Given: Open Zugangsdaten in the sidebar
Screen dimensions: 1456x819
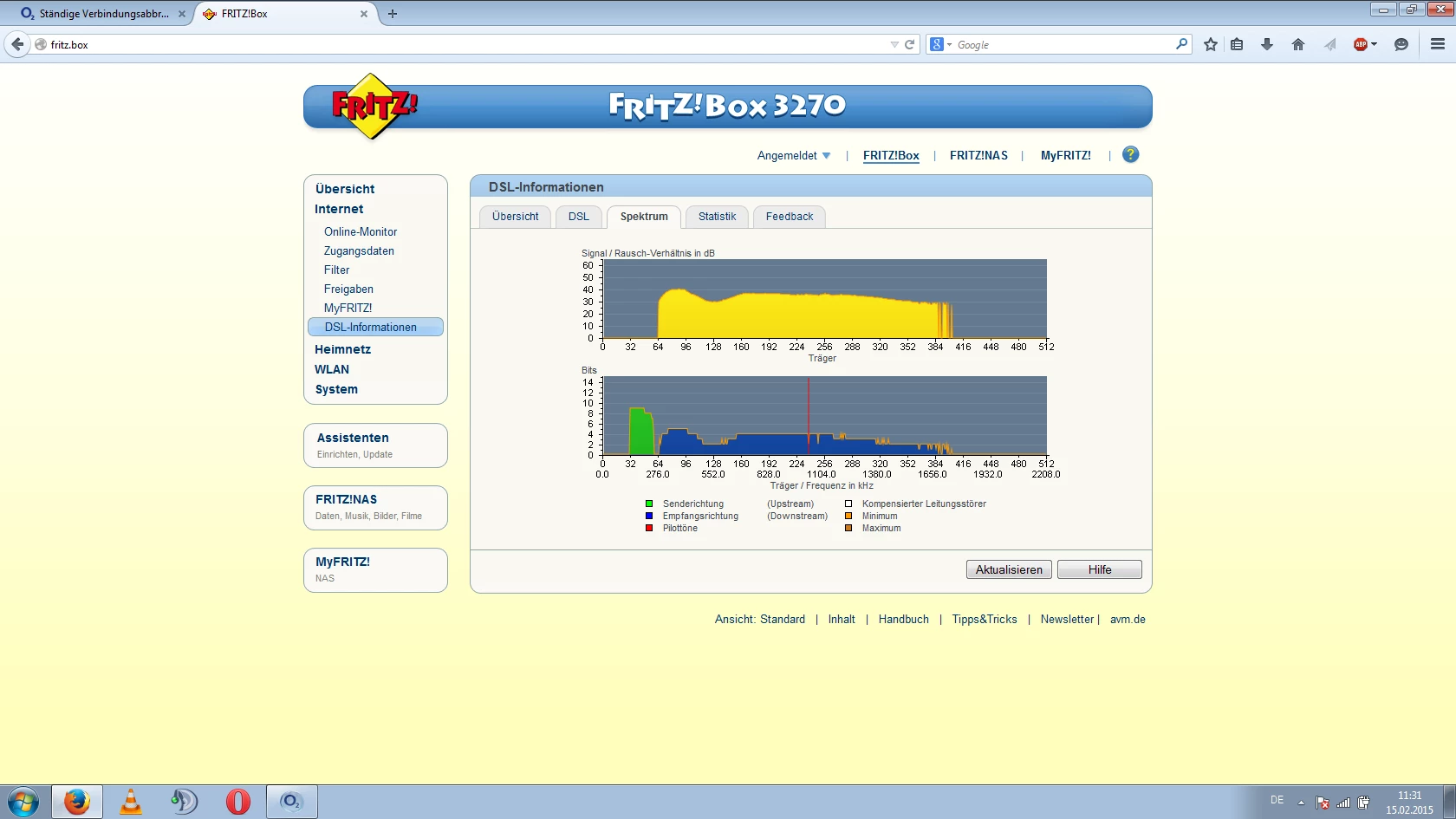Looking at the screenshot, I should pos(359,250).
